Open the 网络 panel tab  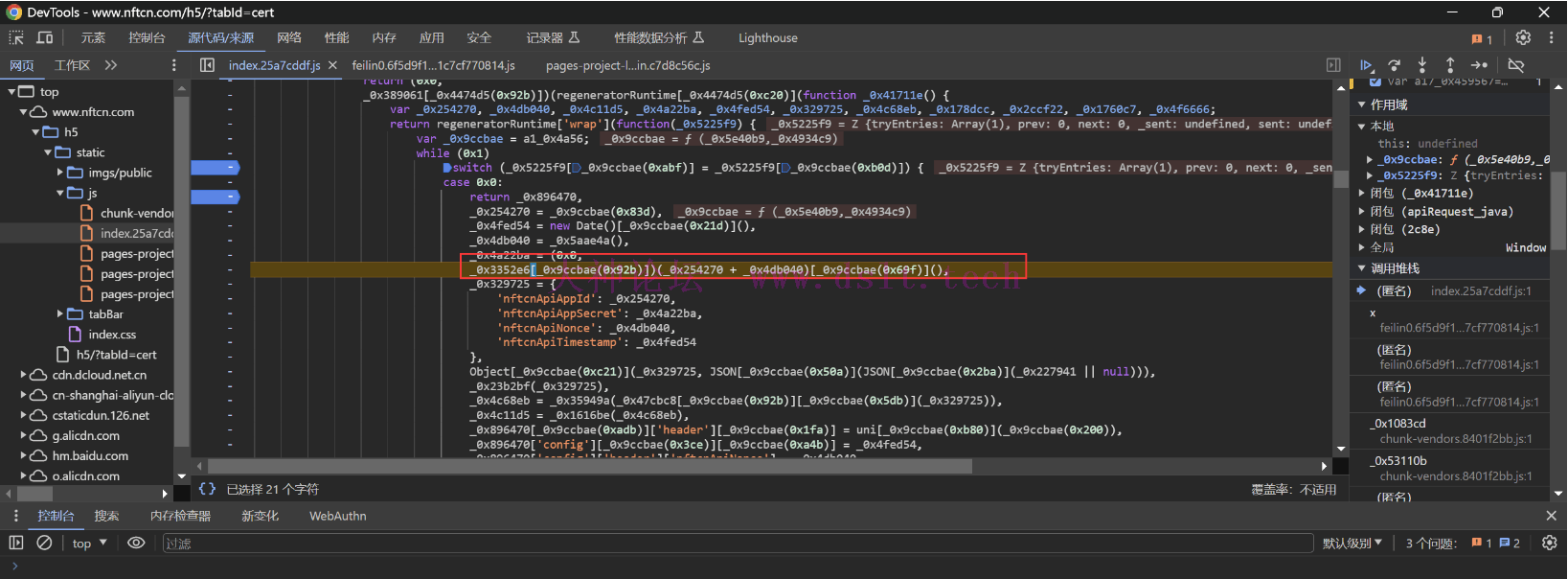pyautogui.click(x=289, y=38)
